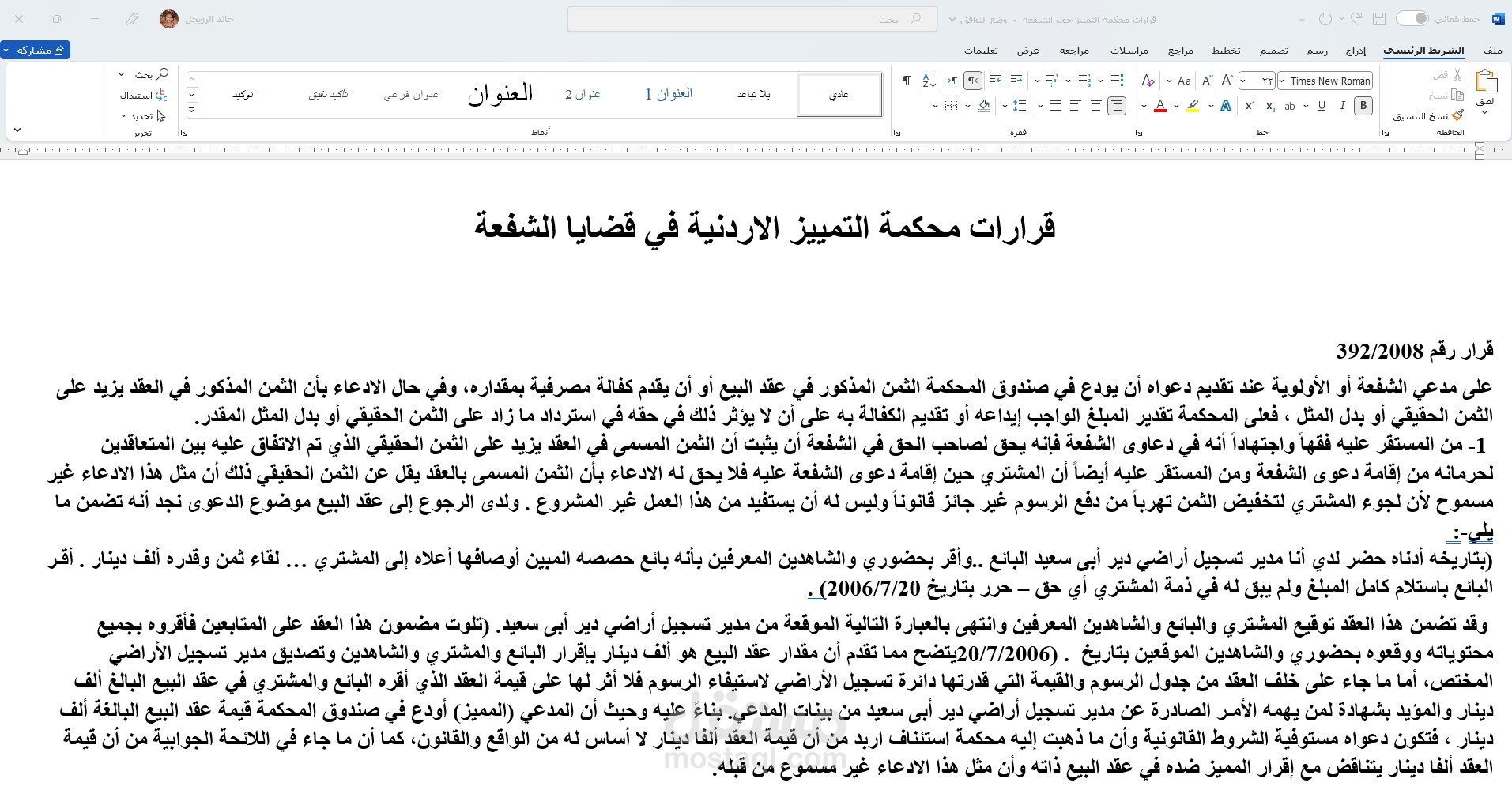Open the font color dropdown arrow

[1144, 106]
